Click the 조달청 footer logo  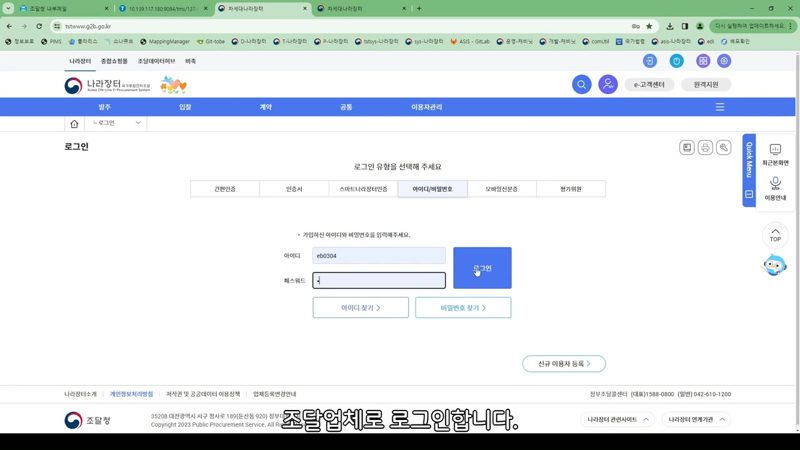87,420
